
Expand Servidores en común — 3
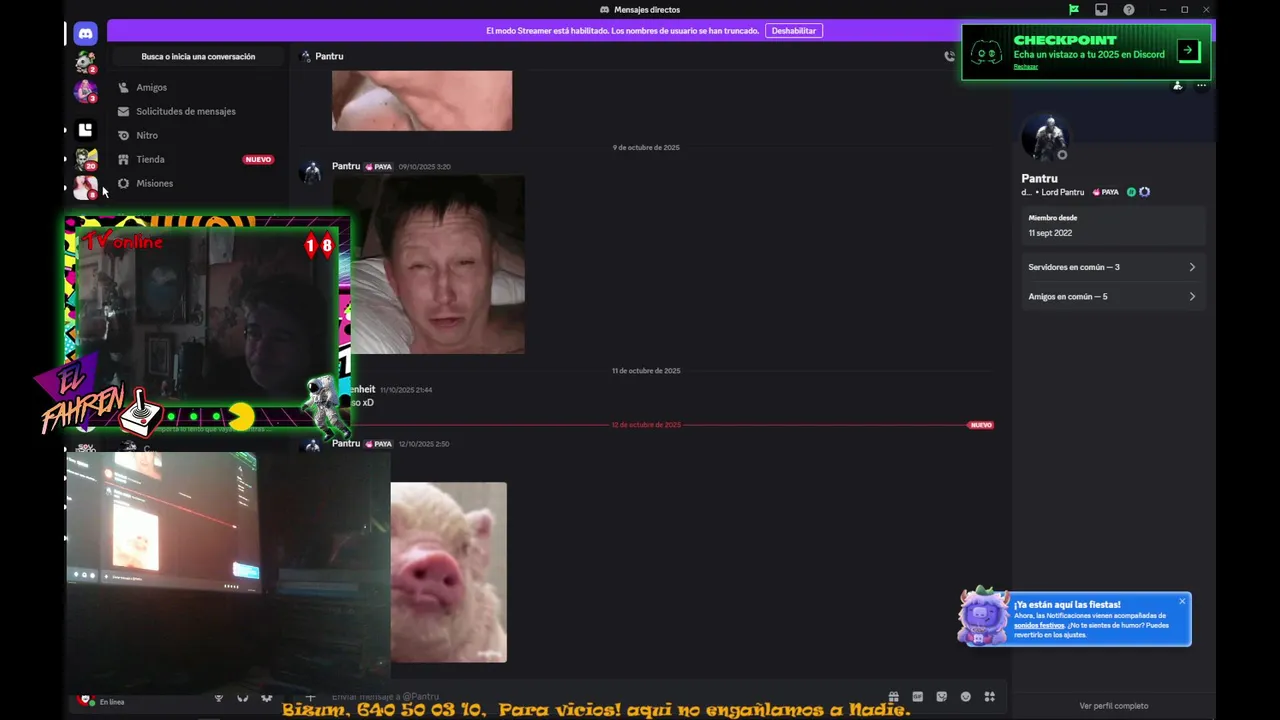point(1111,267)
